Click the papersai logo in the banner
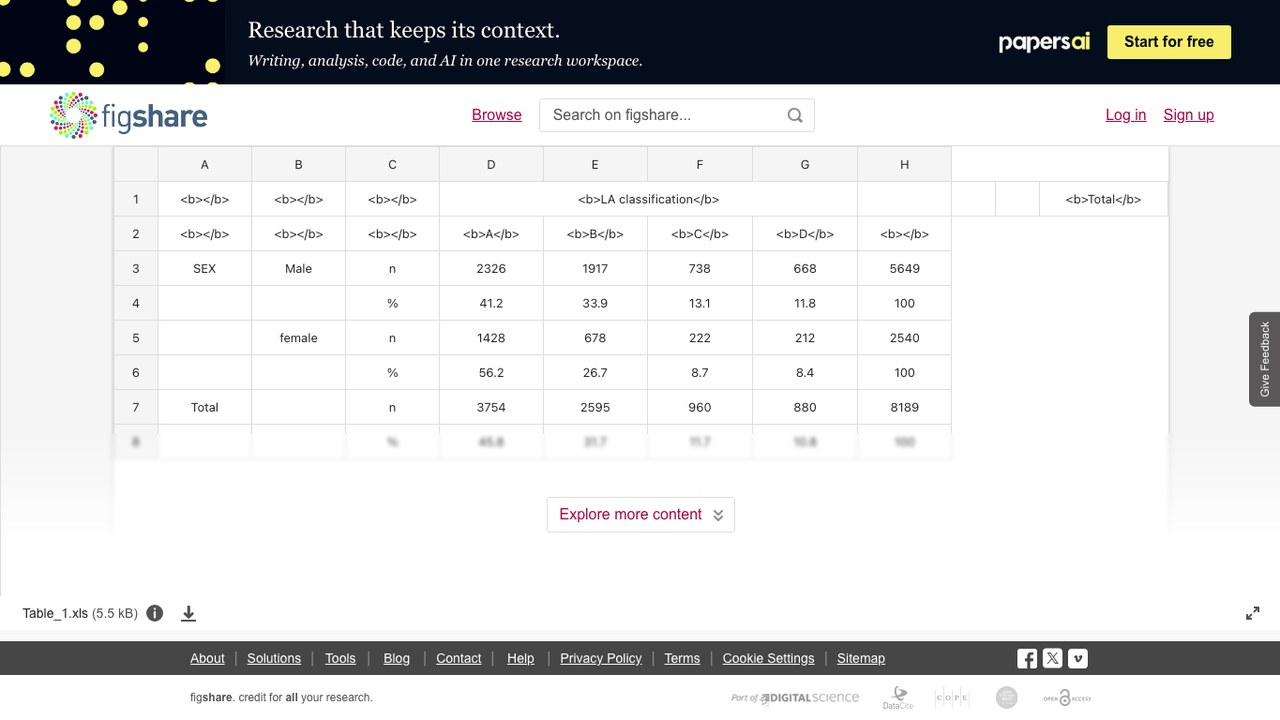 [x=1044, y=42]
